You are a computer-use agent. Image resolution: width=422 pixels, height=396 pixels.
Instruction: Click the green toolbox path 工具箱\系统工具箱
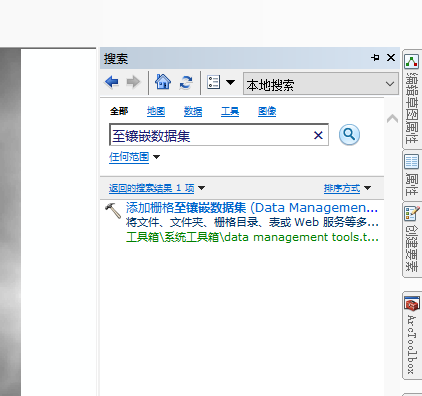point(252,237)
